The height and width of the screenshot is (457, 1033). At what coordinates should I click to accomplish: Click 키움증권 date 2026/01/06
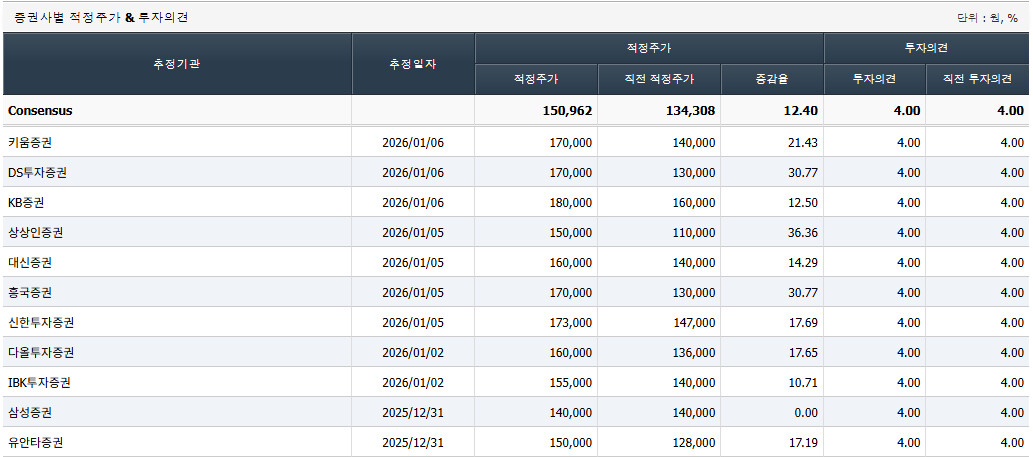[x=413, y=143]
